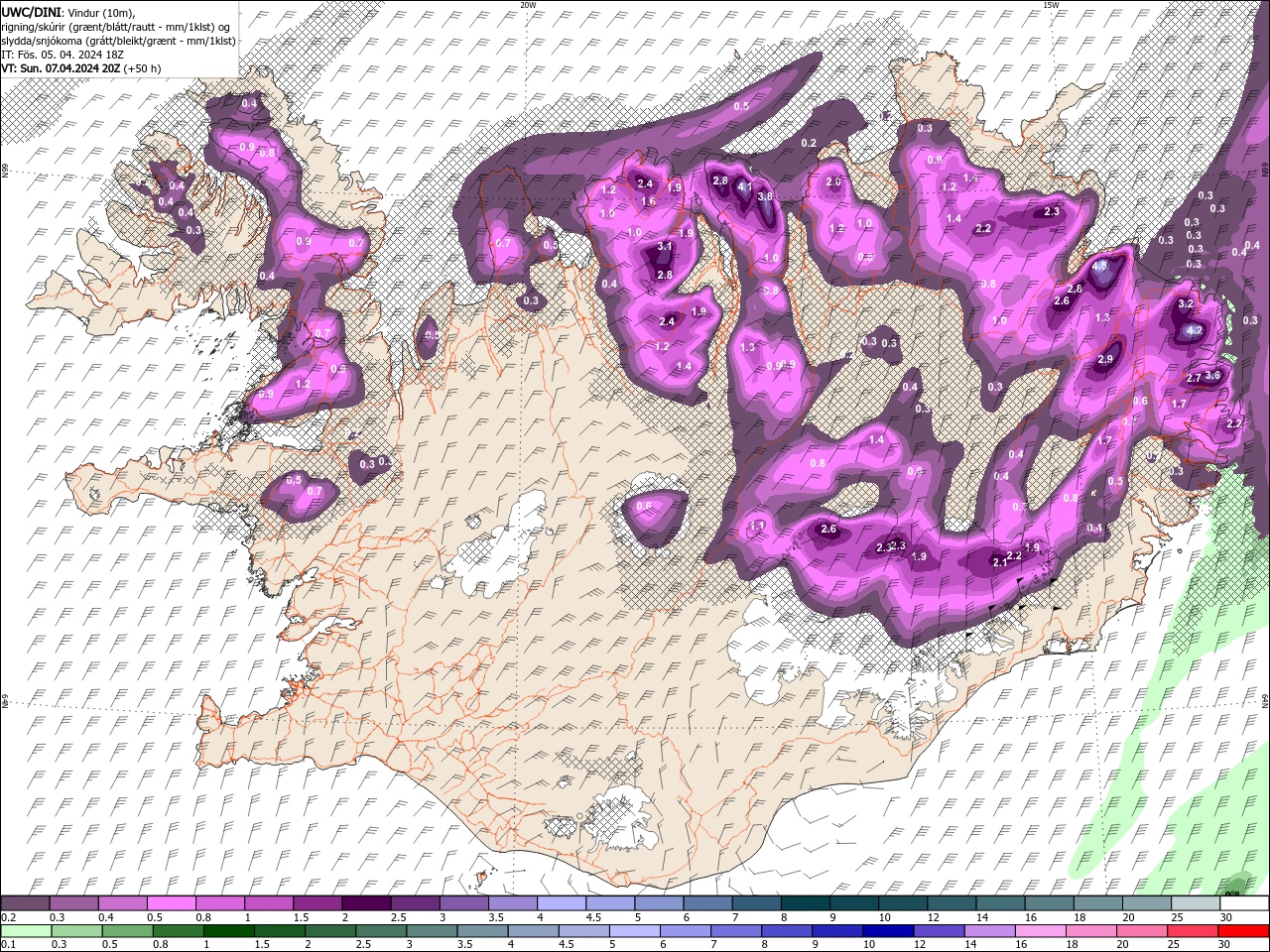Click the 3.8 snowfall value on the map
This screenshot has height=952, width=1270.
coord(765,196)
